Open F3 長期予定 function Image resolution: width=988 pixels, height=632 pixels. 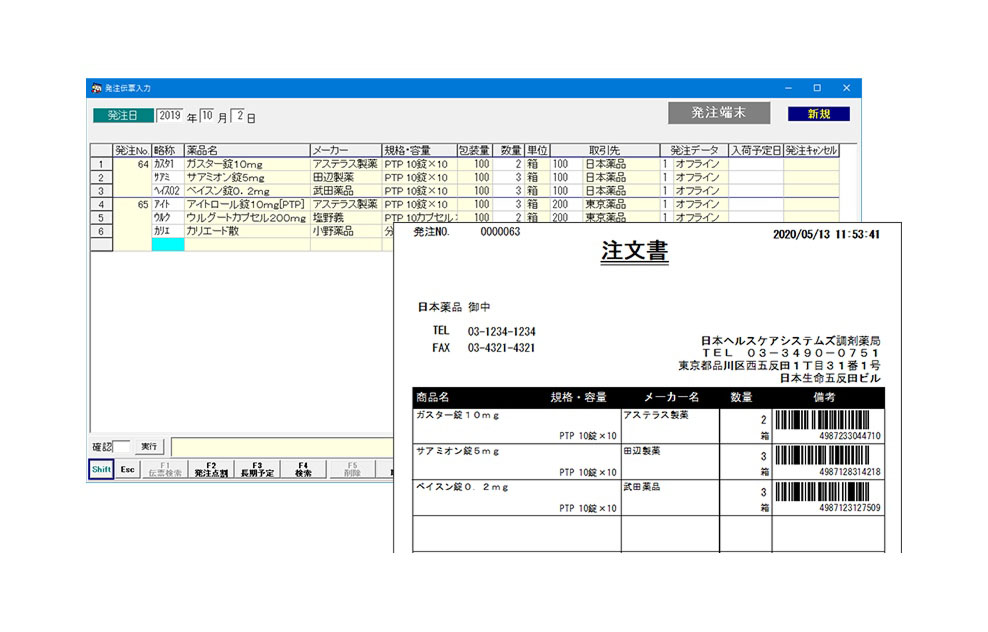coord(257,470)
